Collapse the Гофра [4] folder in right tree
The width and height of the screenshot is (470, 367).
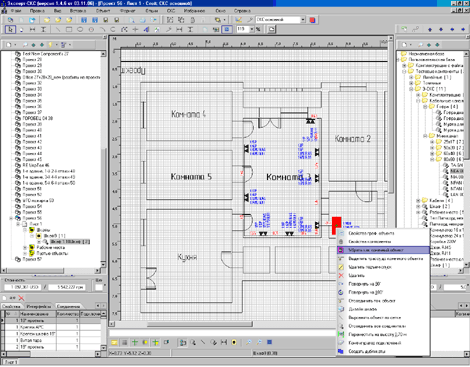(425, 107)
